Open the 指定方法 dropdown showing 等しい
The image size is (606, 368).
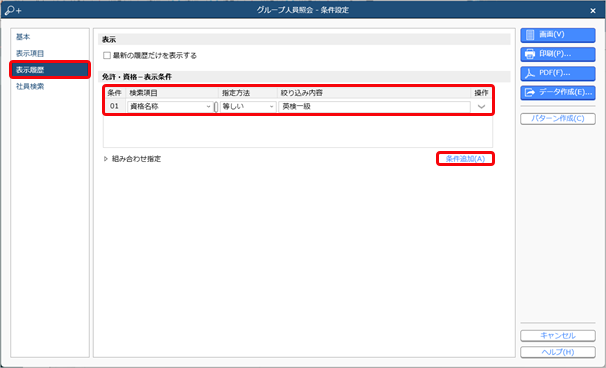click(x=248, y=106)
